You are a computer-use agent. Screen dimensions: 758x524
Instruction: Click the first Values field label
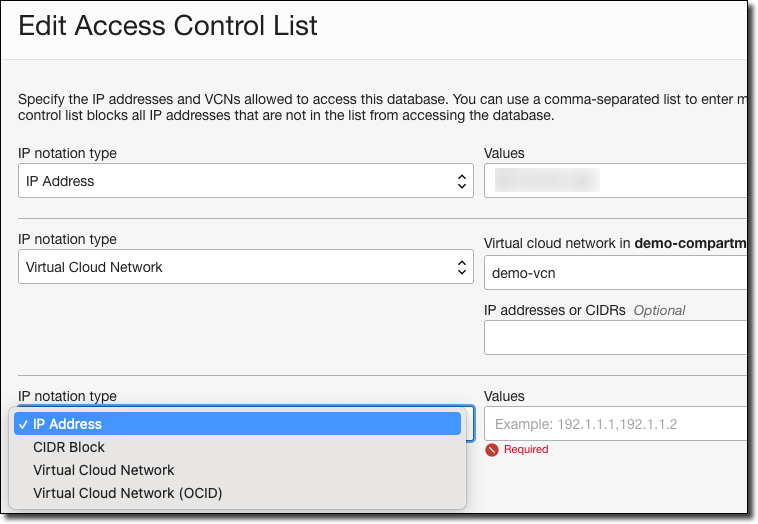pyautogui.click(x=504, y=153)
